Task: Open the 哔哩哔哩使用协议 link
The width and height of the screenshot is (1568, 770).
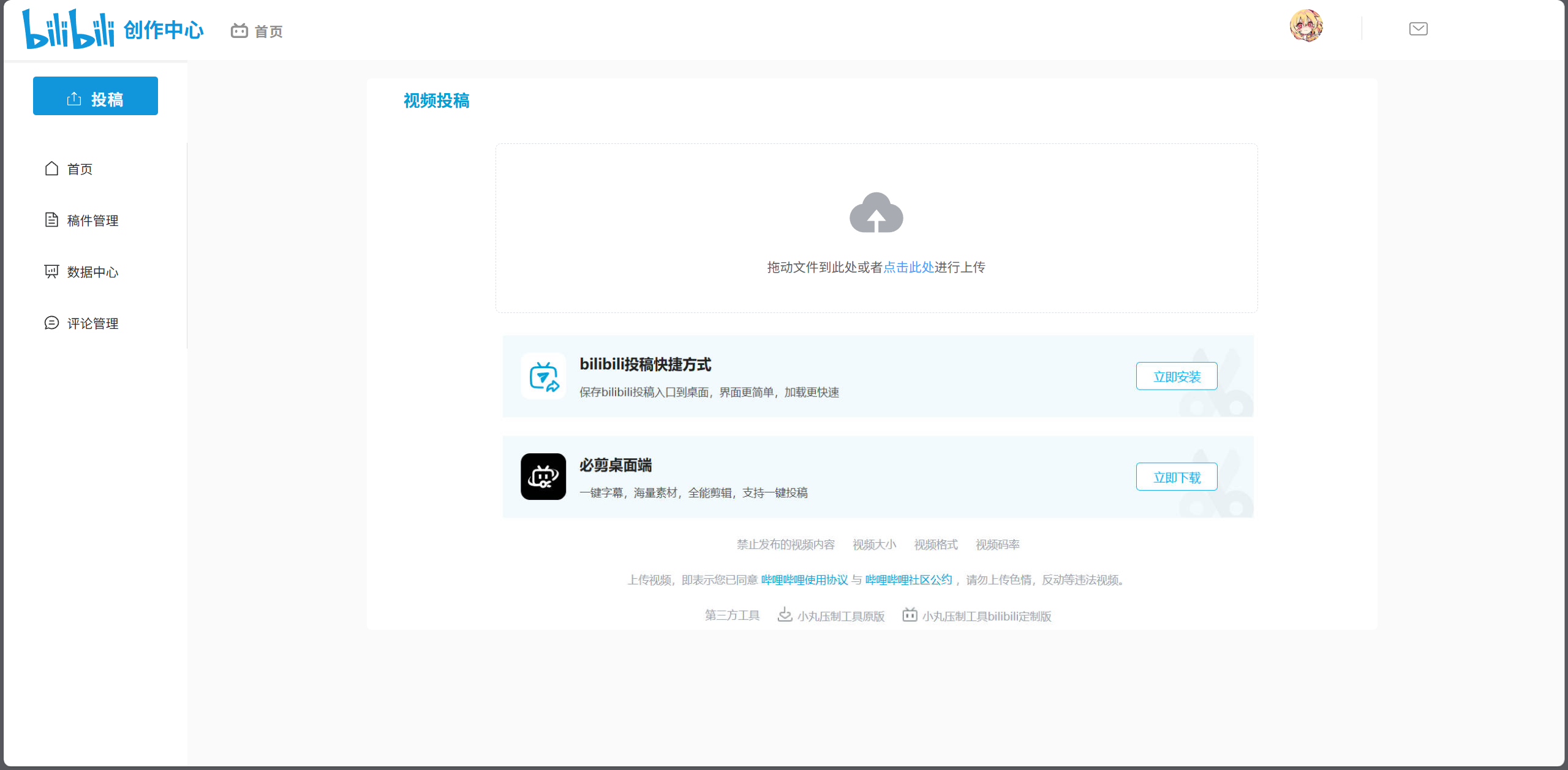Action: coord(804,579)
